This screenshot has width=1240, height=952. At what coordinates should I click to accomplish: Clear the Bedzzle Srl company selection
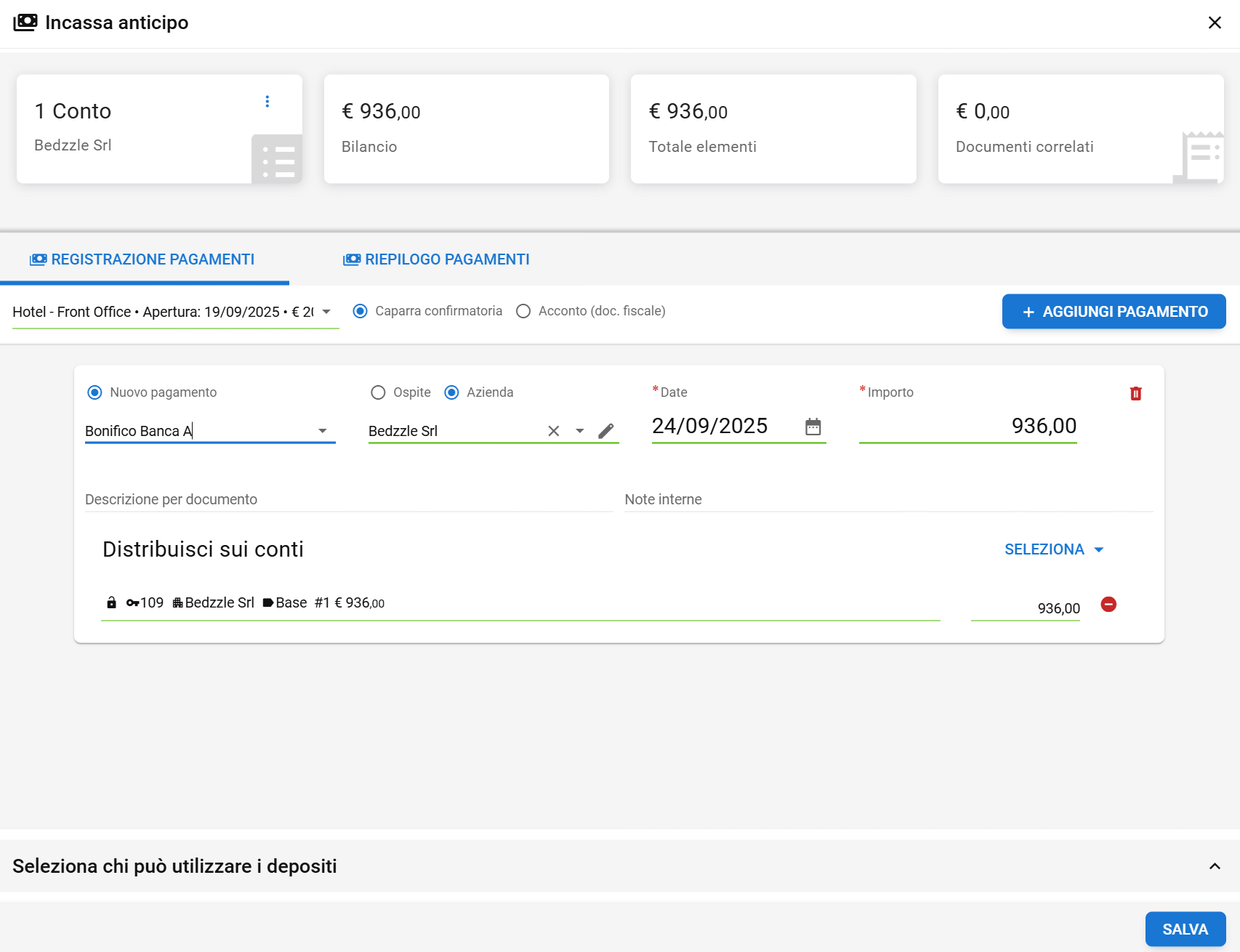(x=554, y=432)
